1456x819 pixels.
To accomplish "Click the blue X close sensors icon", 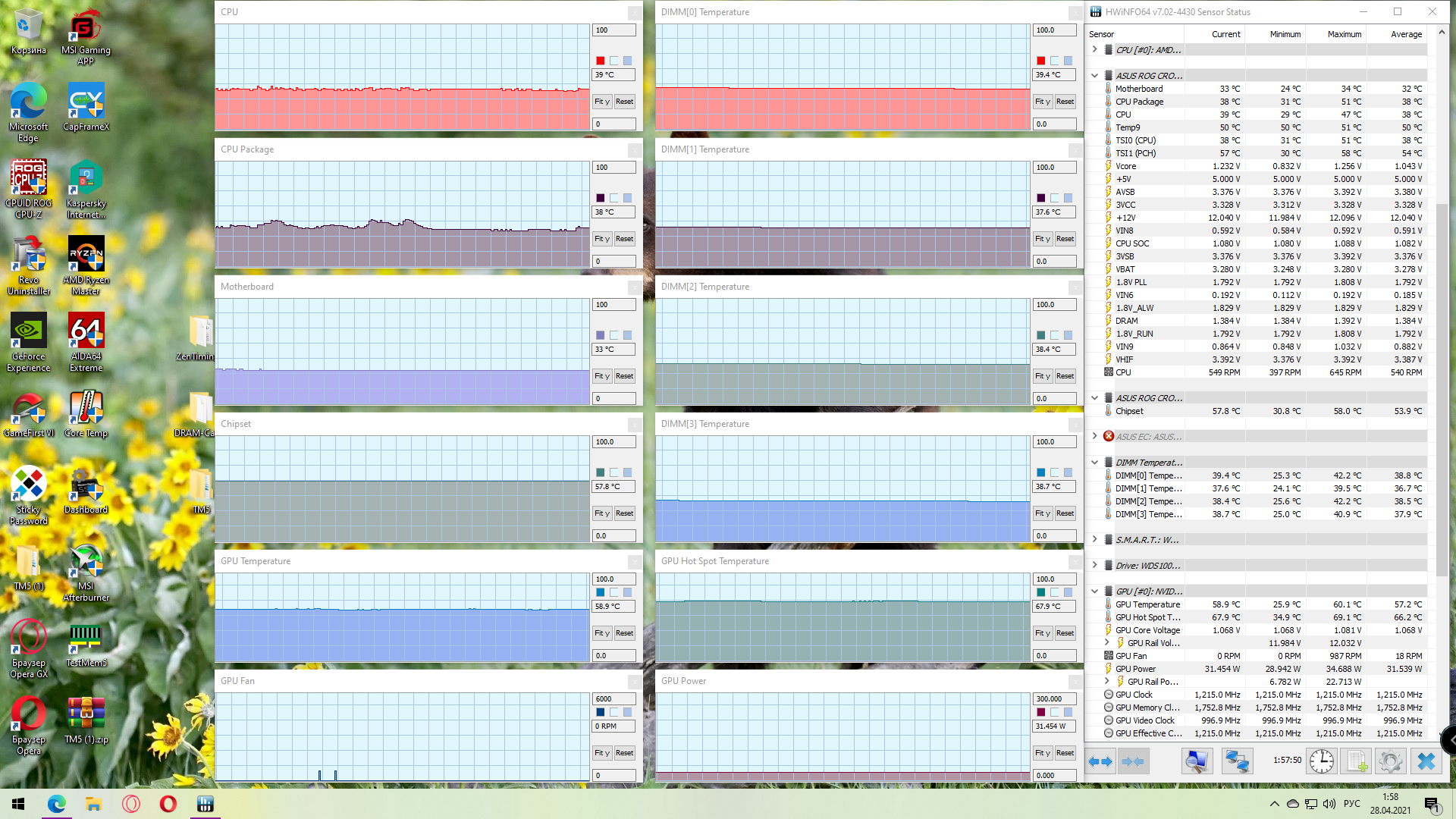I will click(1426, 761).
